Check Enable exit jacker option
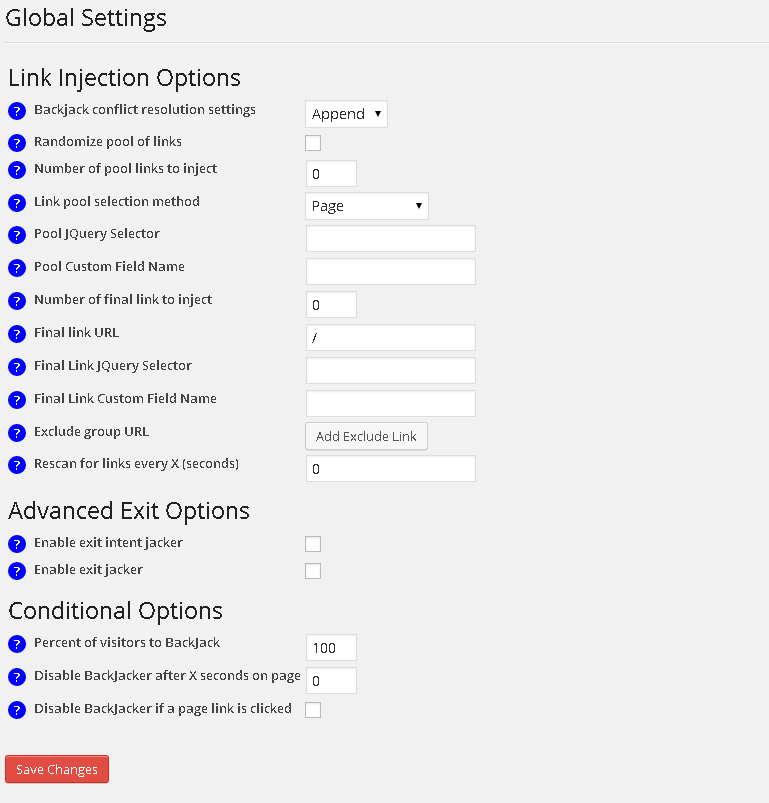 coord(313,571)
